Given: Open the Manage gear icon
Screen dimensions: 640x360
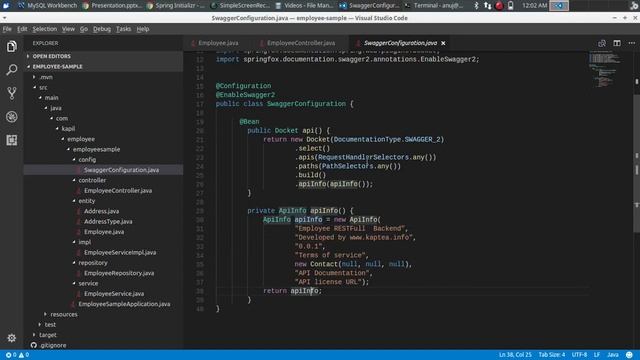Looking at the screenshot, I should 11,338.
